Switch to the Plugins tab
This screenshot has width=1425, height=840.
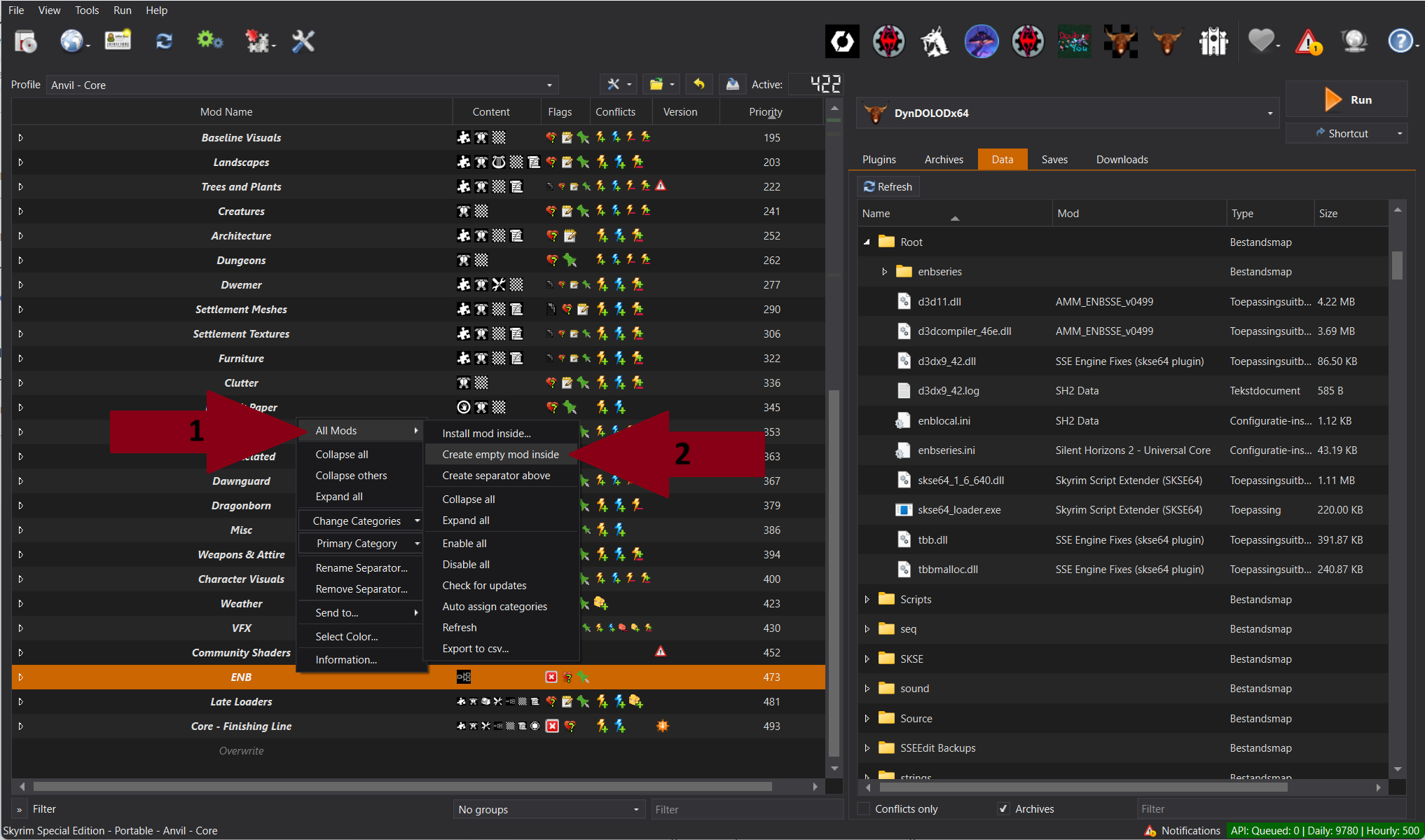tap(879, 160)
